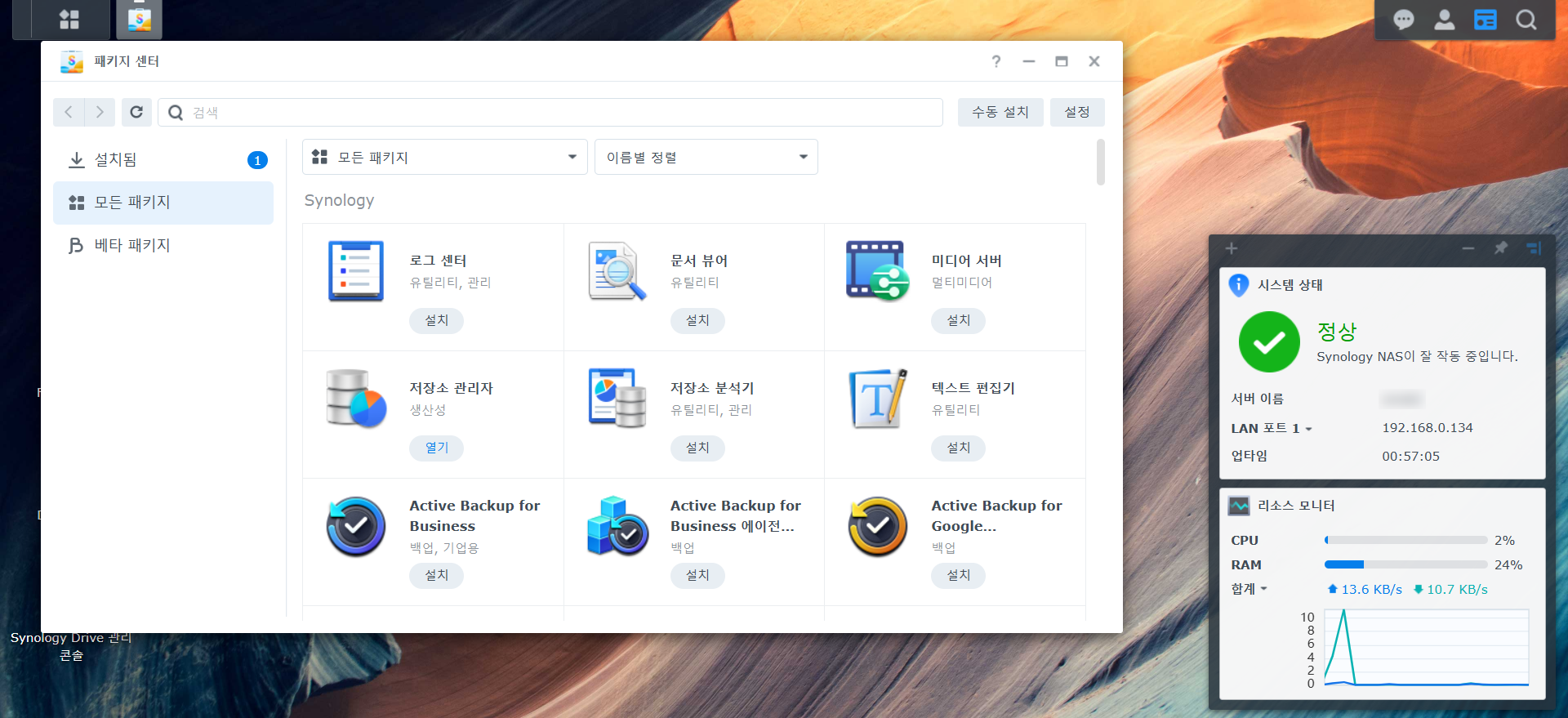Open the Synology Drive 관리 콘솔 desktop shortcut
Viewport: 1568px width, 718px height.
click(71, 646)
